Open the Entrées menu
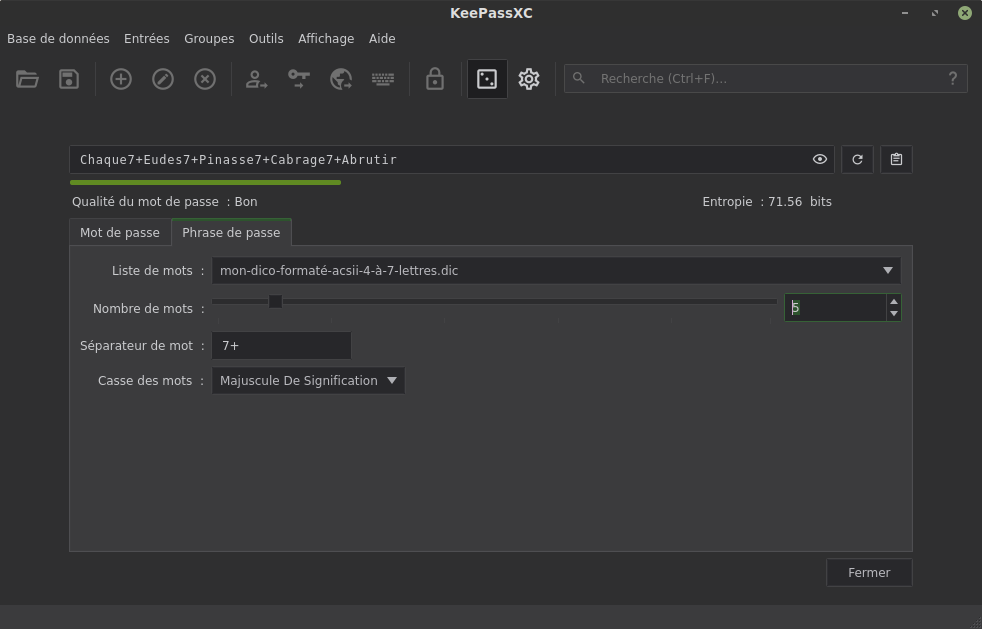Image resolution: width=982 pixels, height=629 pixels. (147, 39)
